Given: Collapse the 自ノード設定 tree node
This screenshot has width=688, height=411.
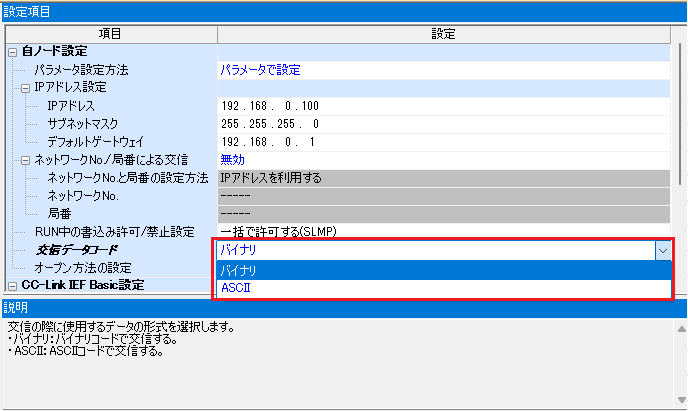Looking at the screenshot, I should 12,52.
